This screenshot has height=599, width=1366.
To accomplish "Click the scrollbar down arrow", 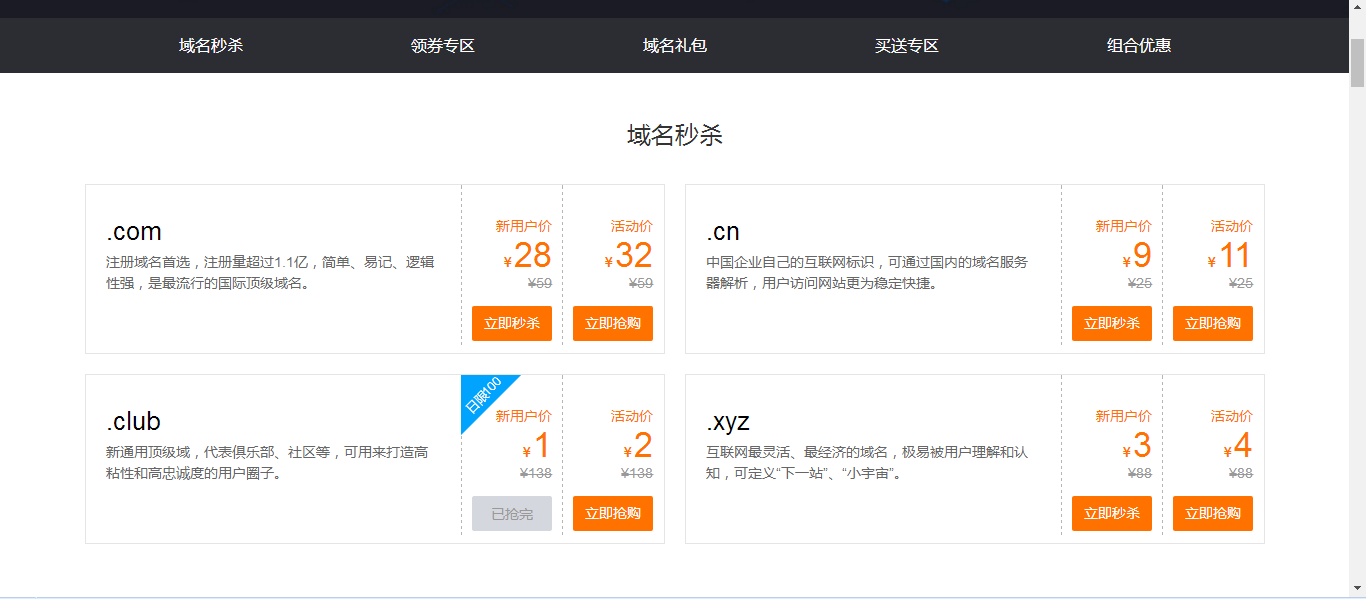I will (x=1357, y=589).
